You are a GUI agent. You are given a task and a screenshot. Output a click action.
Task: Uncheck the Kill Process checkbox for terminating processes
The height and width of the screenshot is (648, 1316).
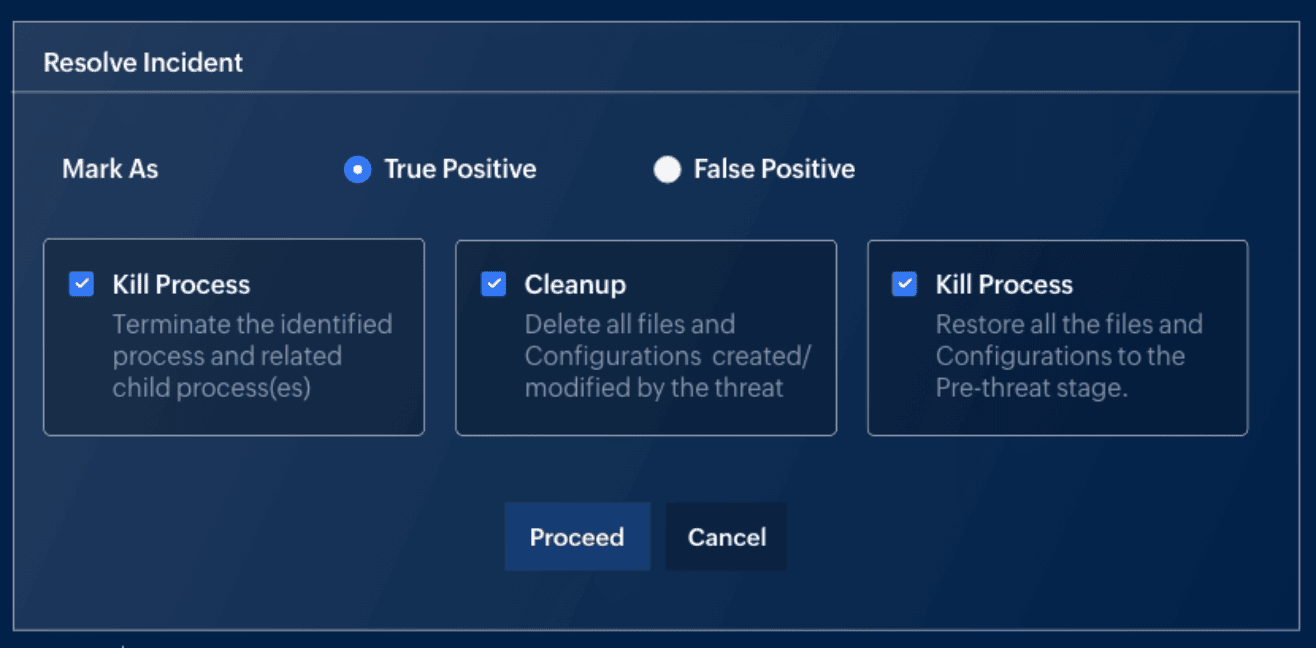pos(81,284)
